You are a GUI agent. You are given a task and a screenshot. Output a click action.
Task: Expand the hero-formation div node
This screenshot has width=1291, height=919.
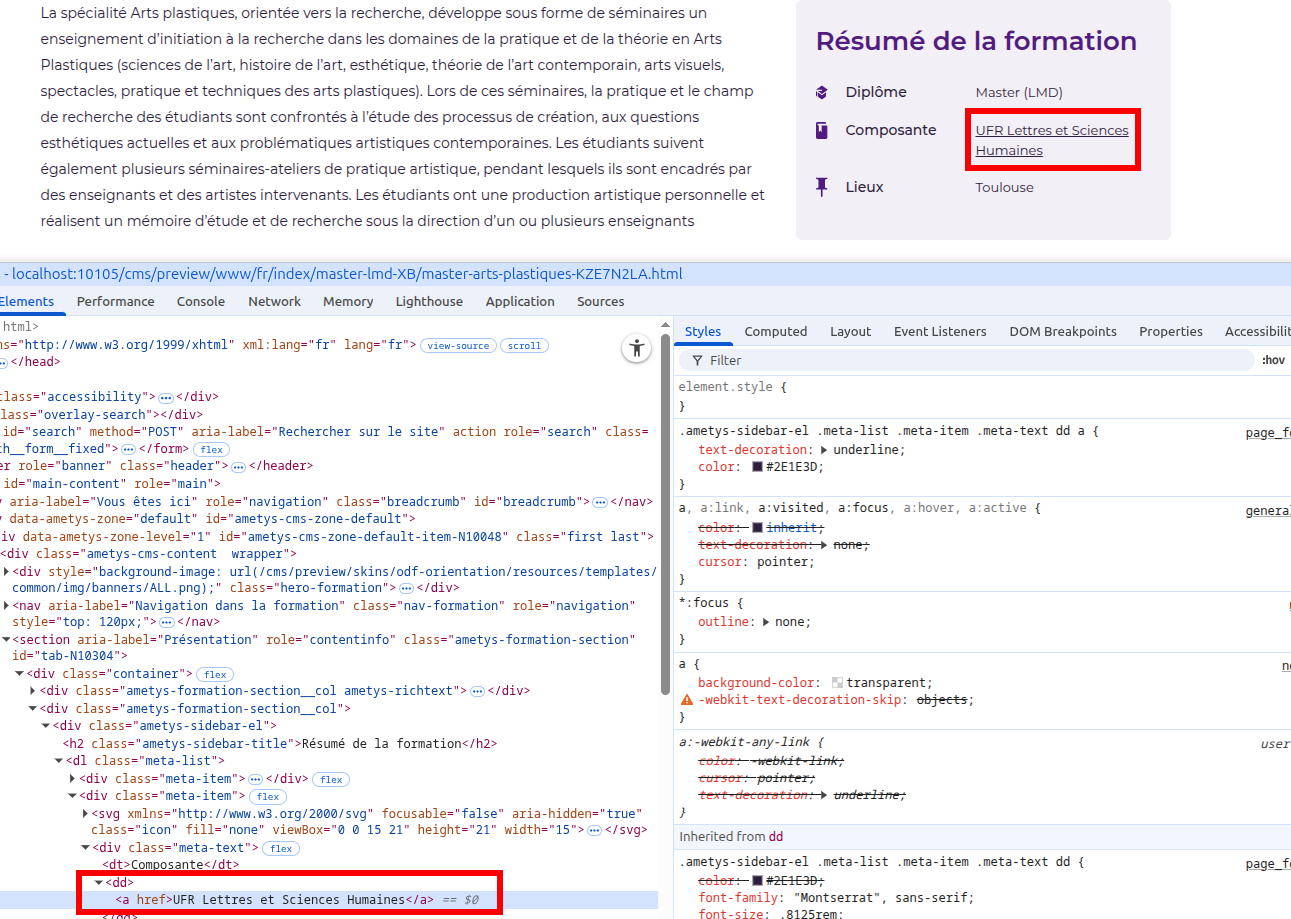point(8,572)
